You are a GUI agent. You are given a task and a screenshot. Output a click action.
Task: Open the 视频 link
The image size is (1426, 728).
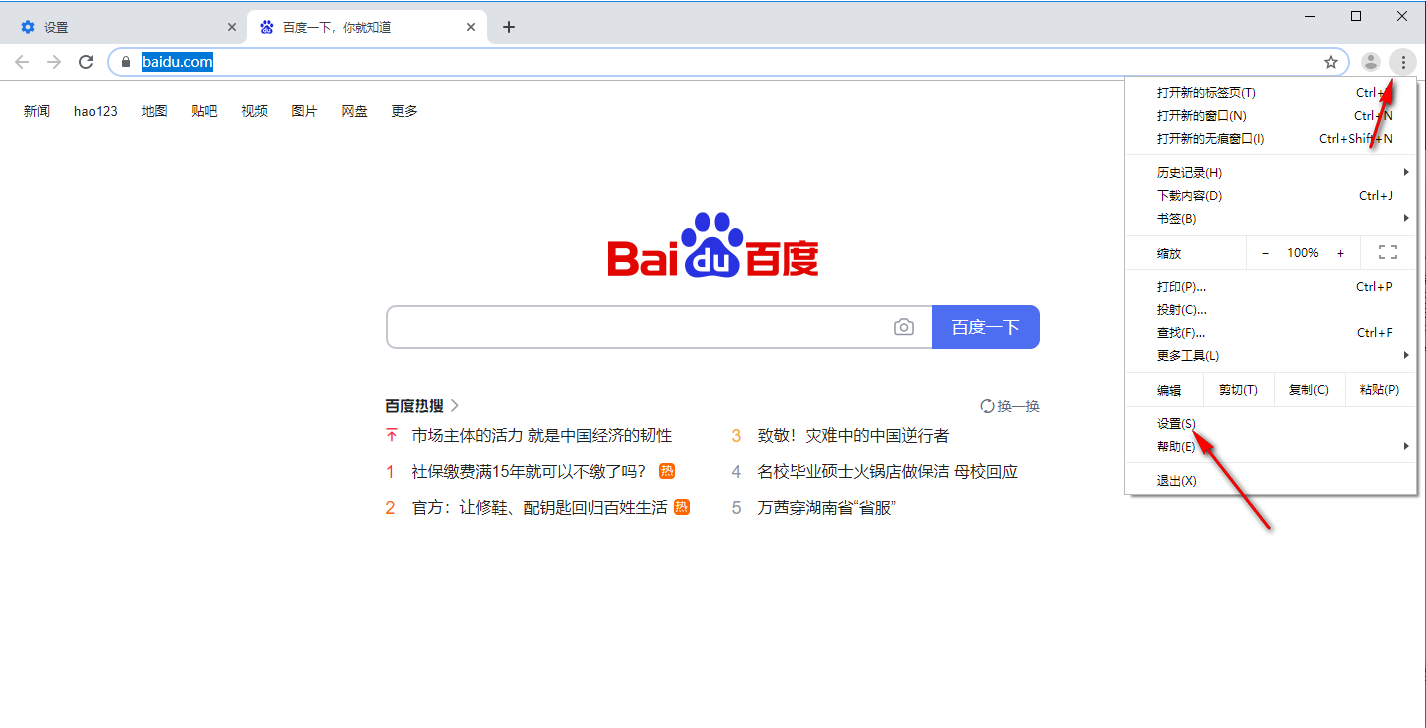coord(255,111)
